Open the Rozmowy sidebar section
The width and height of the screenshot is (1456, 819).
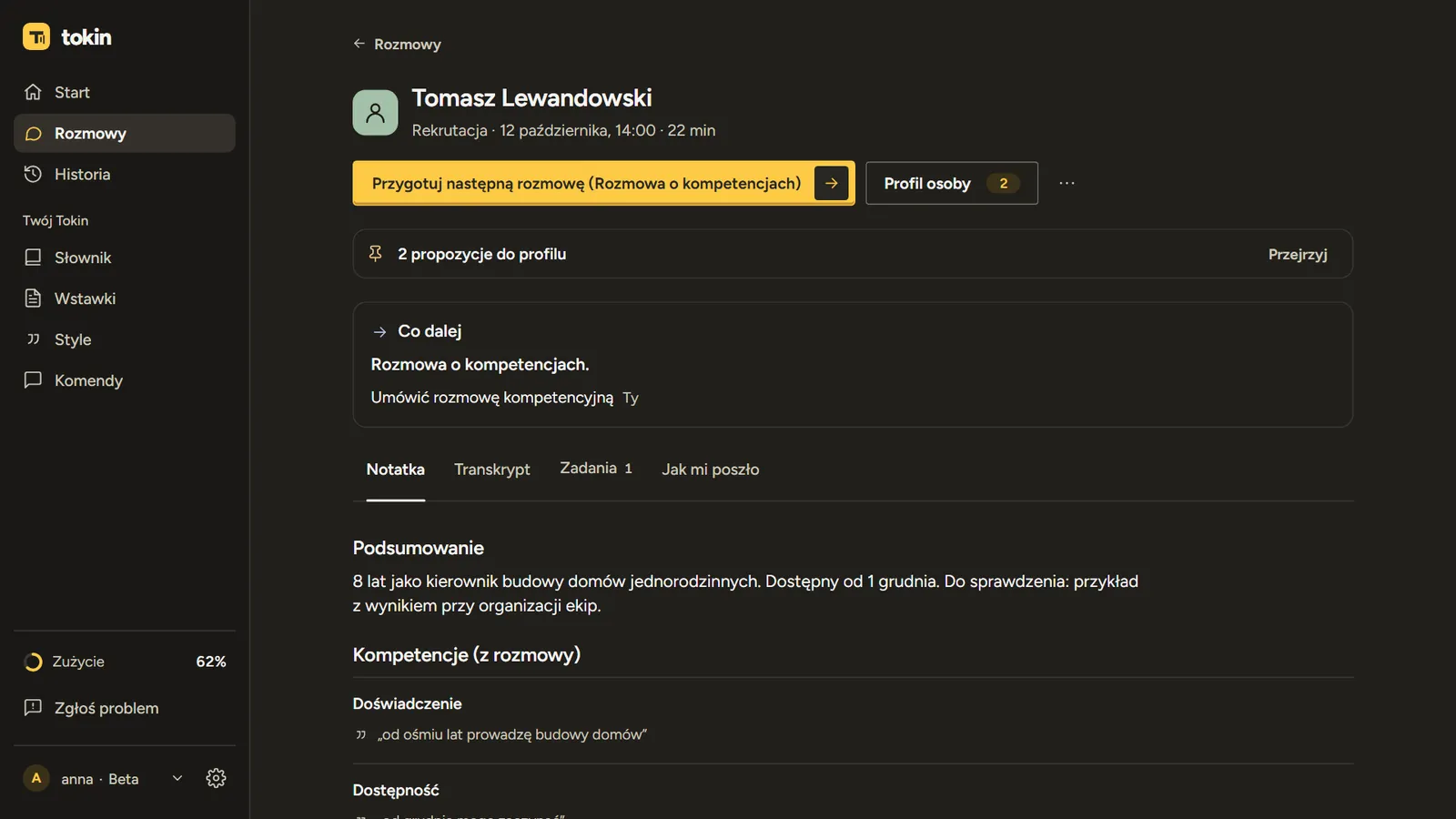tap(125, 133)
